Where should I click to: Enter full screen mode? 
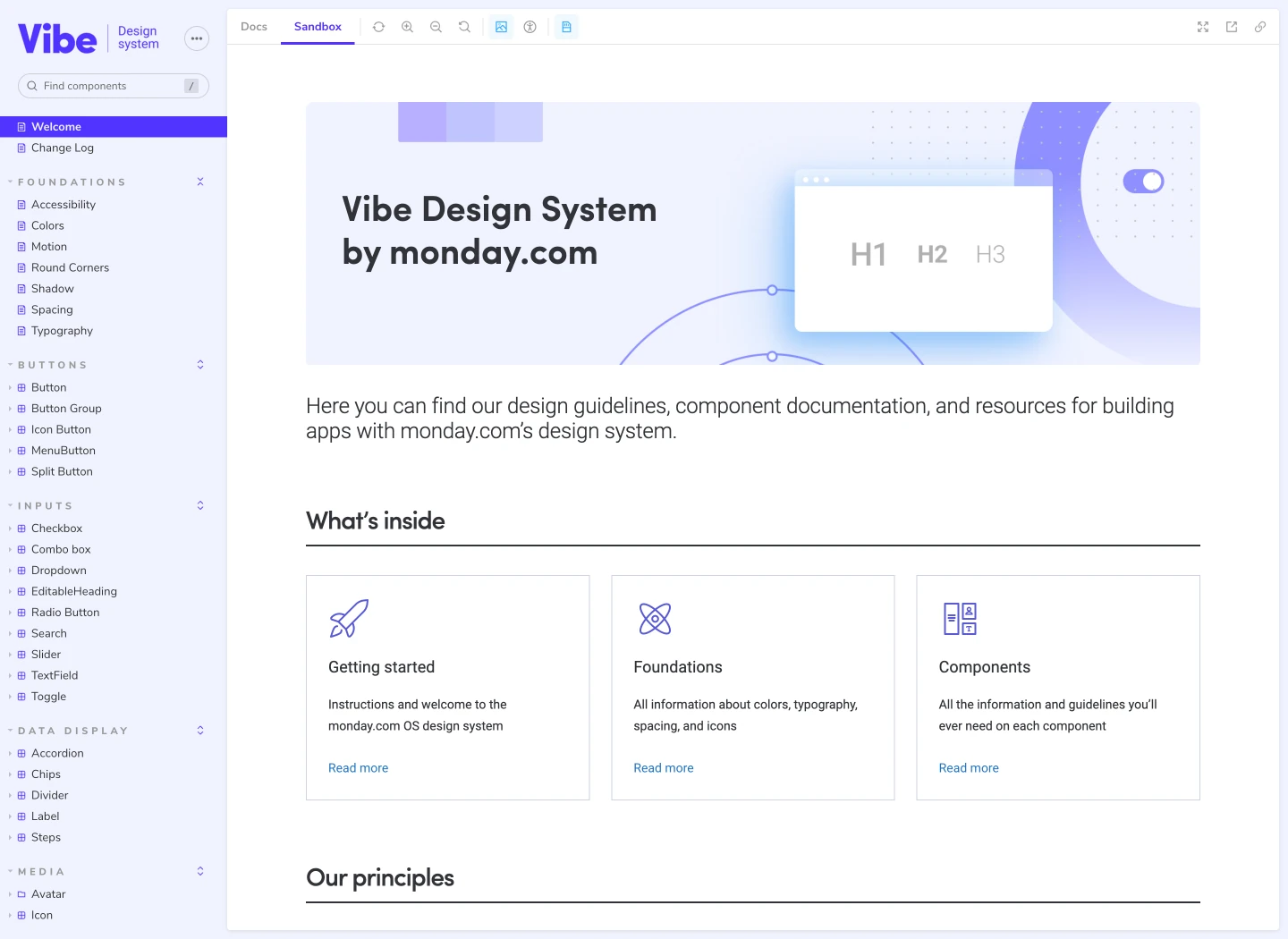point(1203,27)
